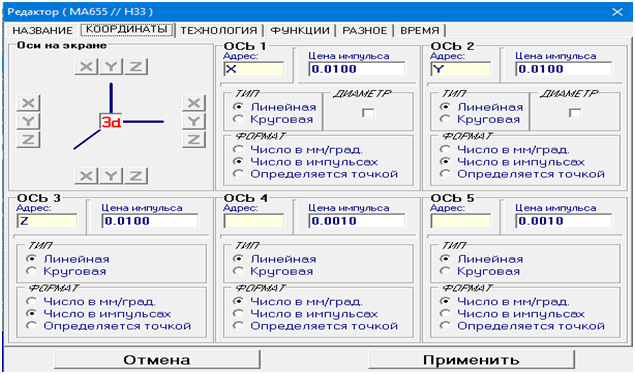The height and width of the screenshot is (374, 635).
Task: Choose Определяется точкой for ОСЬ 5
Action: pos(523,326)
